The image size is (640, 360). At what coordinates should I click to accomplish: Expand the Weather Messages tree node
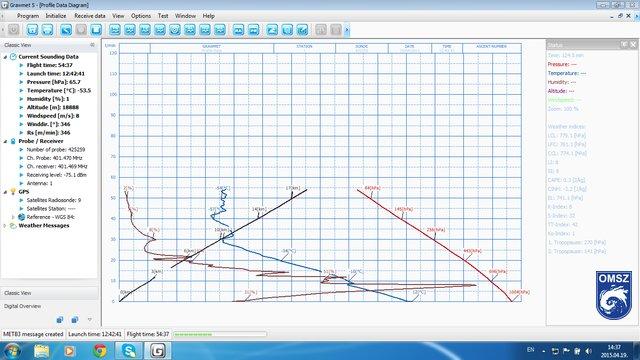click(5, 226)
